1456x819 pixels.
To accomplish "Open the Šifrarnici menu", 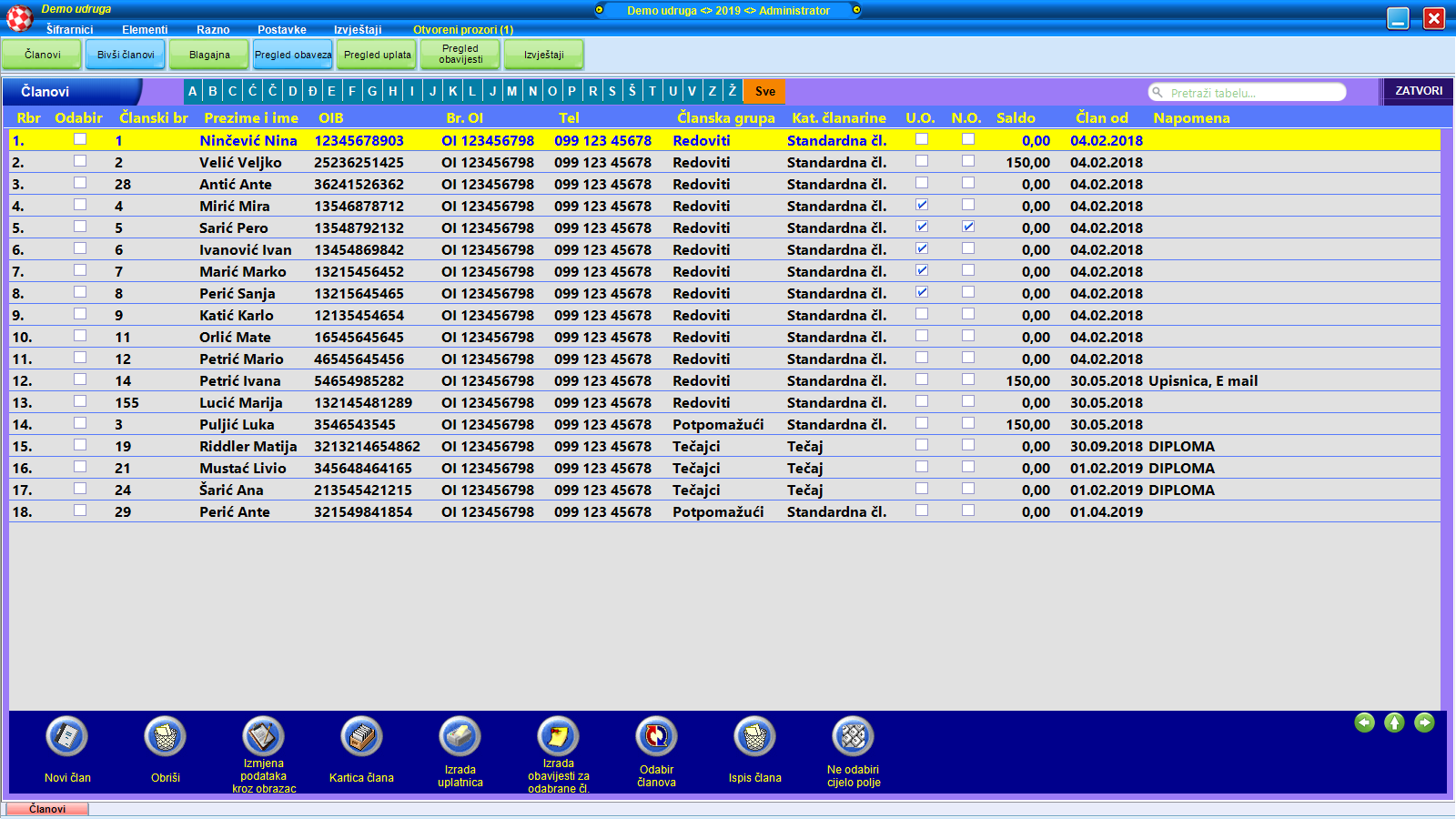I will pos(69,29).
